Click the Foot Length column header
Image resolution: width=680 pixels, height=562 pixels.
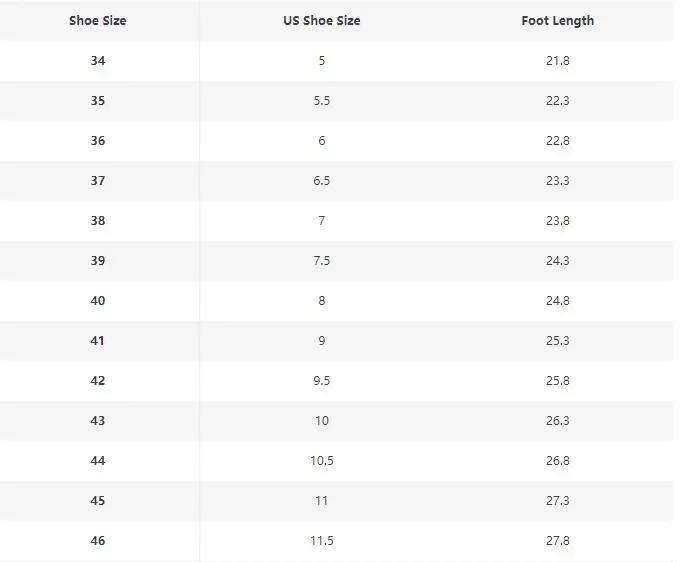[557, 20]
